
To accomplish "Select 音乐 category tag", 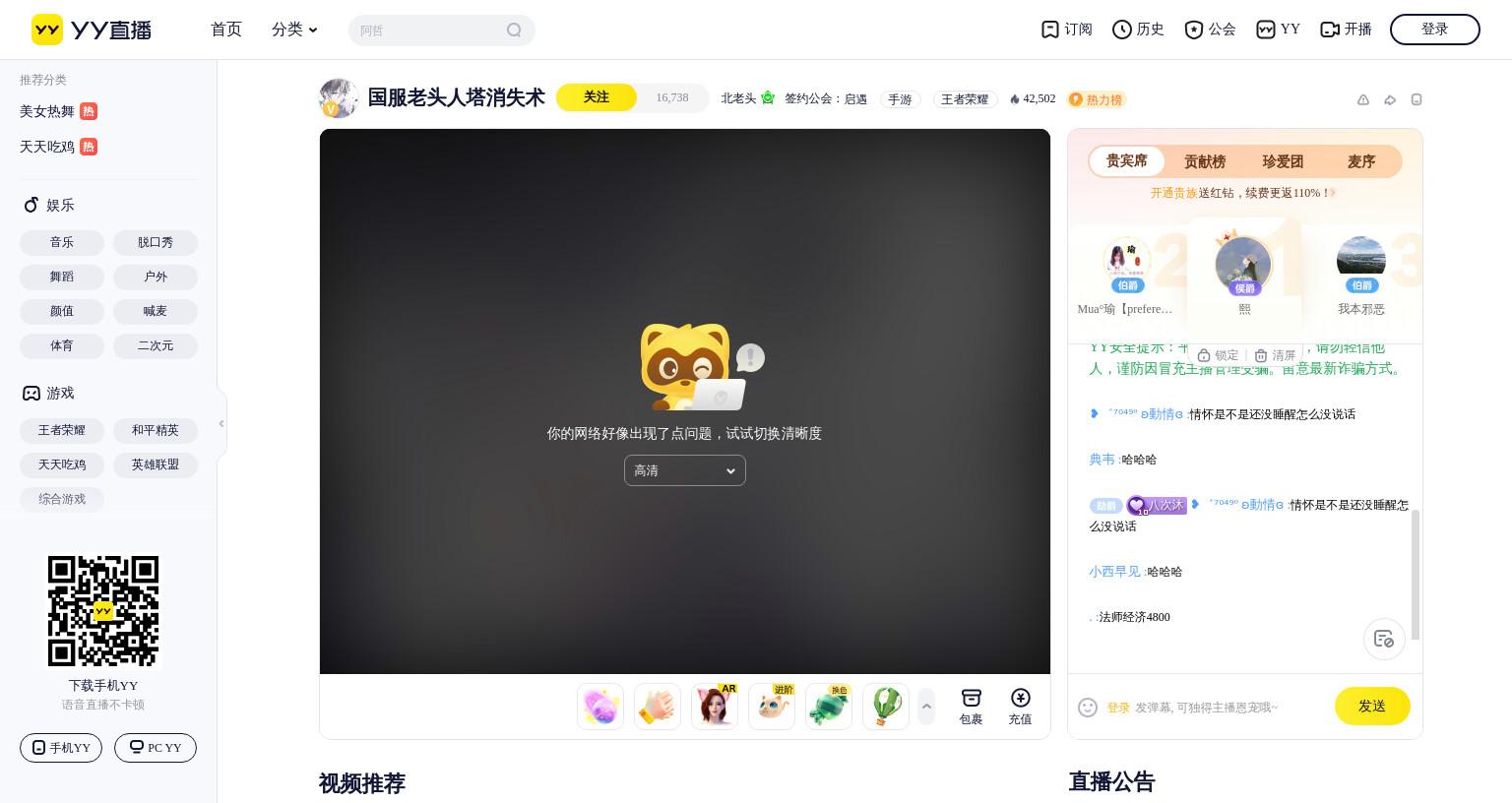I will point(62,242).
